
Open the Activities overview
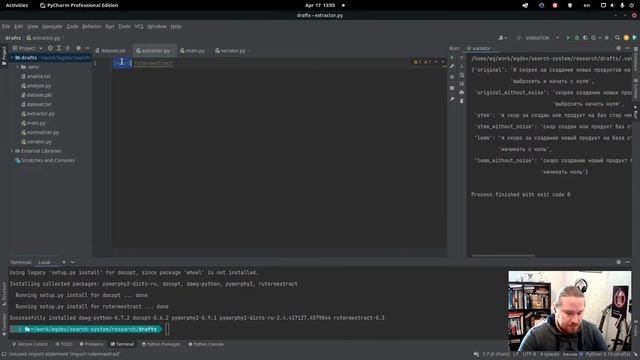click(17, 5)
